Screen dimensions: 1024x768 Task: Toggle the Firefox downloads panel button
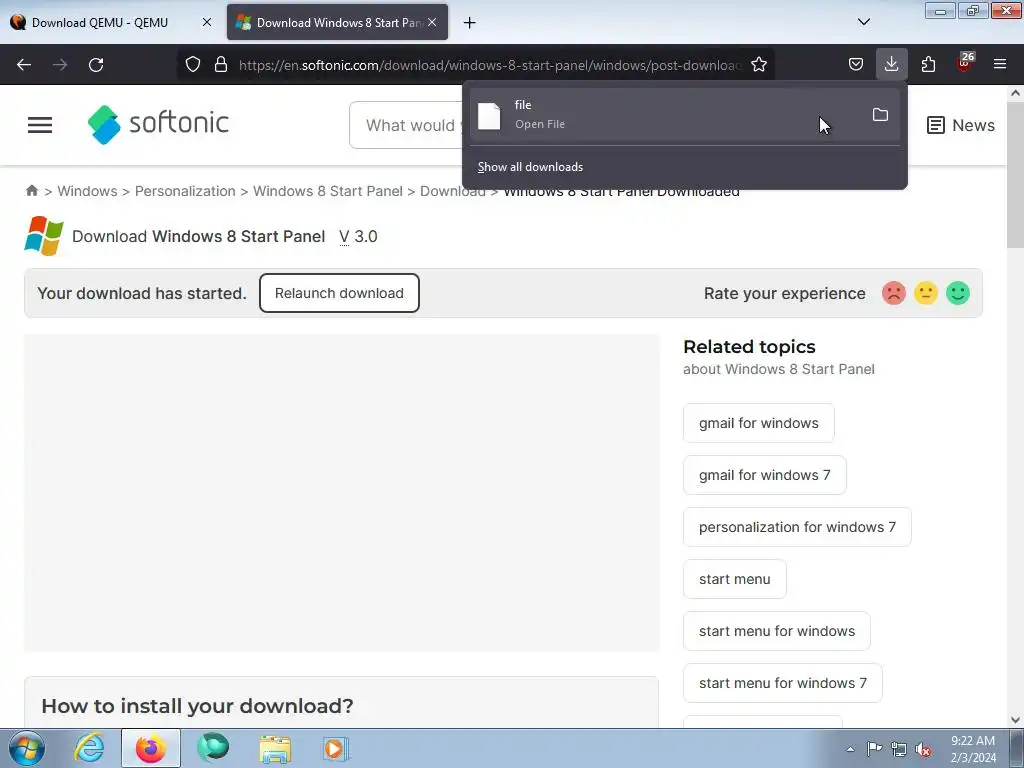(x=891, y=65)
